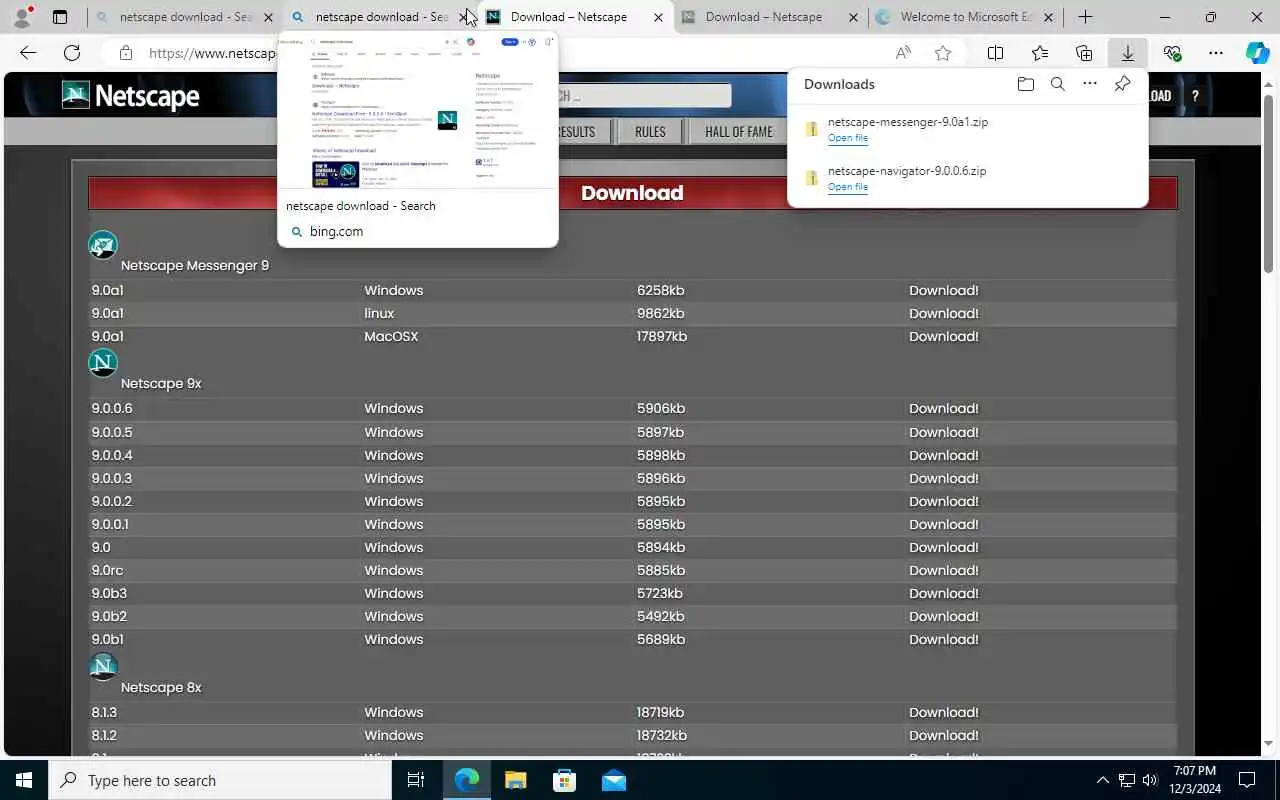This screenshot has width=1280, height=800.
Task: Launch Microsoft Store from the taskbar
Action: [x=565, y=780]
